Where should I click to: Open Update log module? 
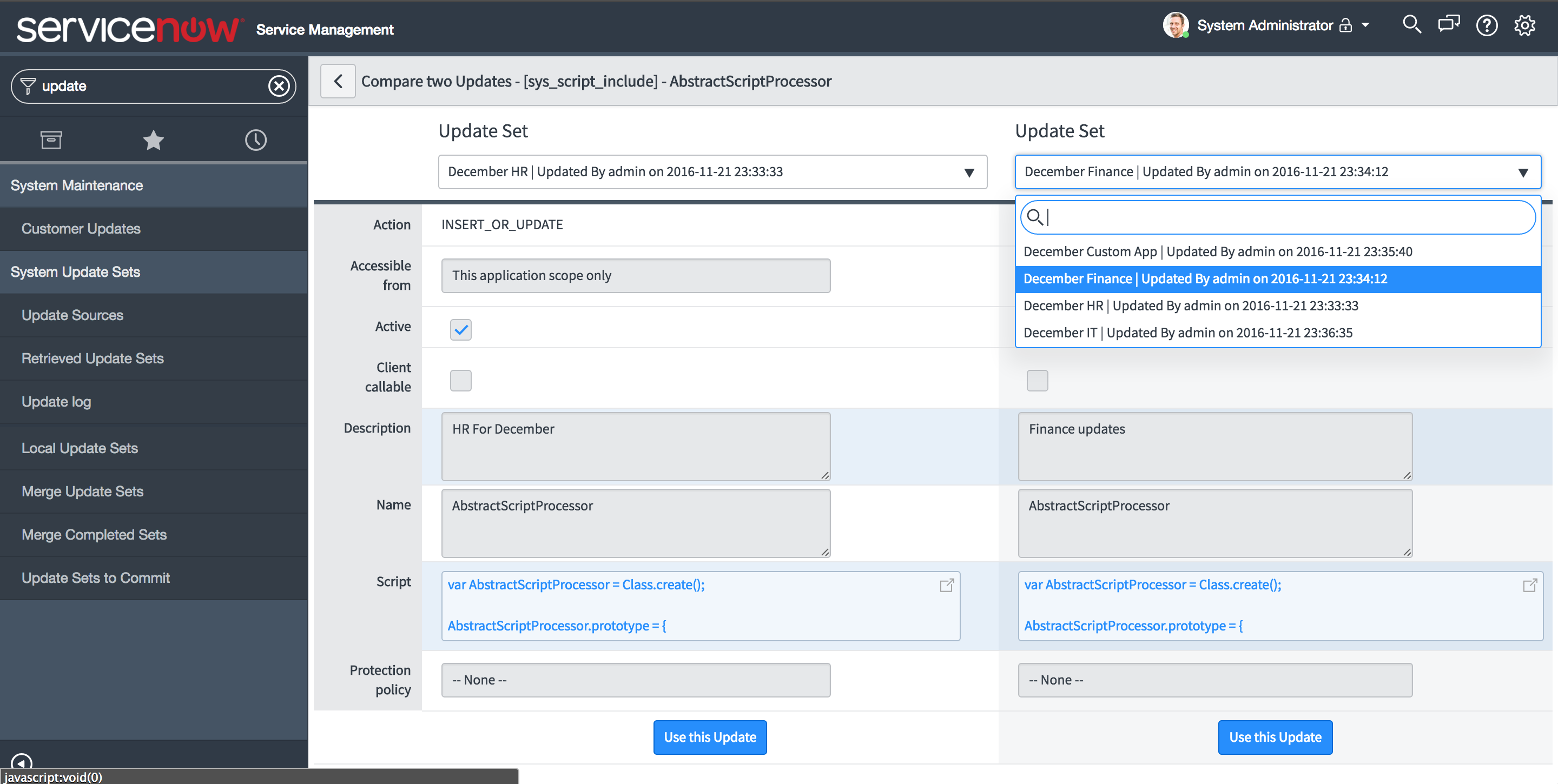point(154,401)
